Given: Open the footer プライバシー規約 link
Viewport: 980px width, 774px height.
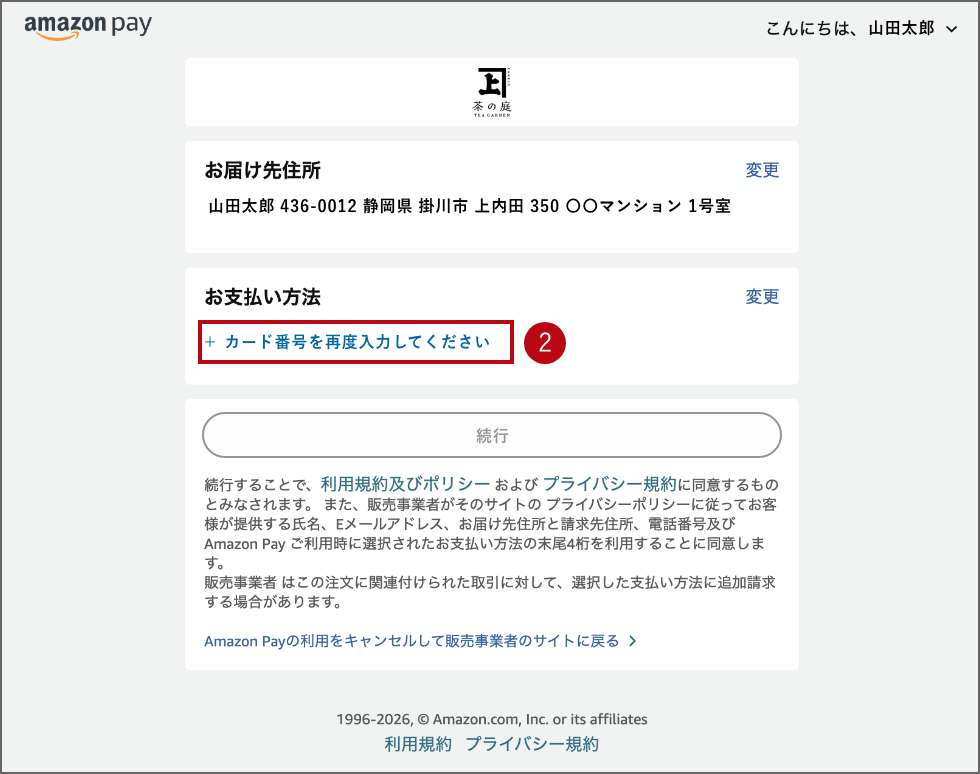Looking at the screenshot, I should pyautogui.click(x=532, y=744).
